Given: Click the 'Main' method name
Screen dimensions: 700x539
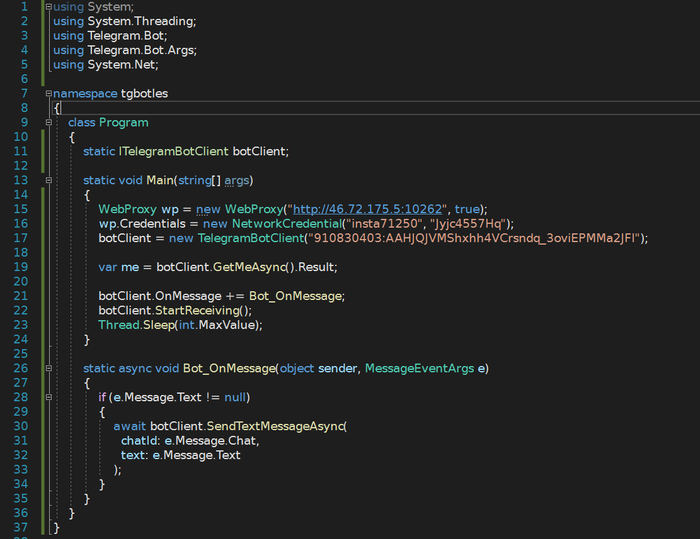Looking at the screenshot, I should click(160, 180).
